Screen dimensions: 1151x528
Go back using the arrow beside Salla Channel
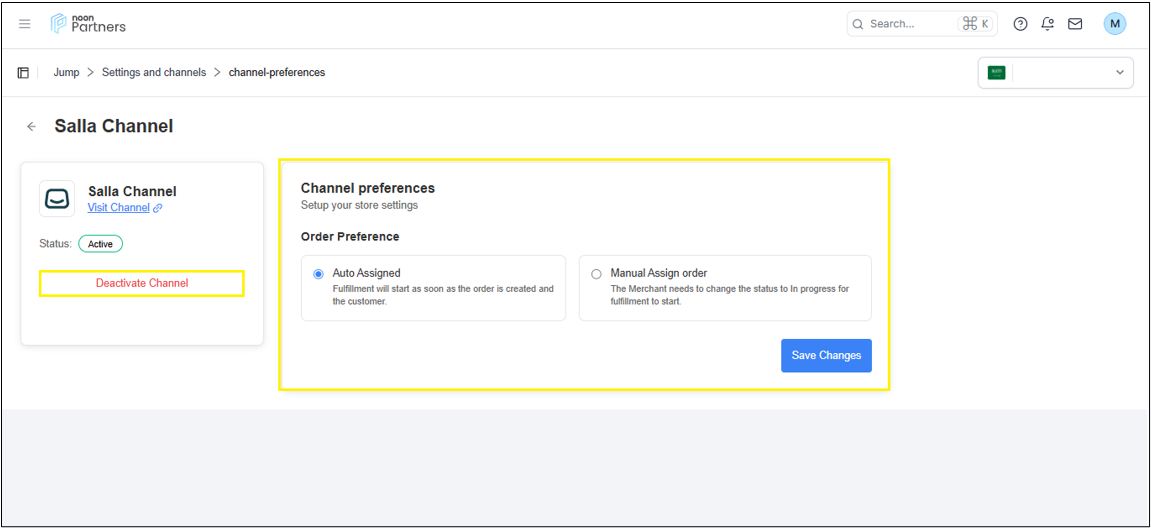[32, 126]
